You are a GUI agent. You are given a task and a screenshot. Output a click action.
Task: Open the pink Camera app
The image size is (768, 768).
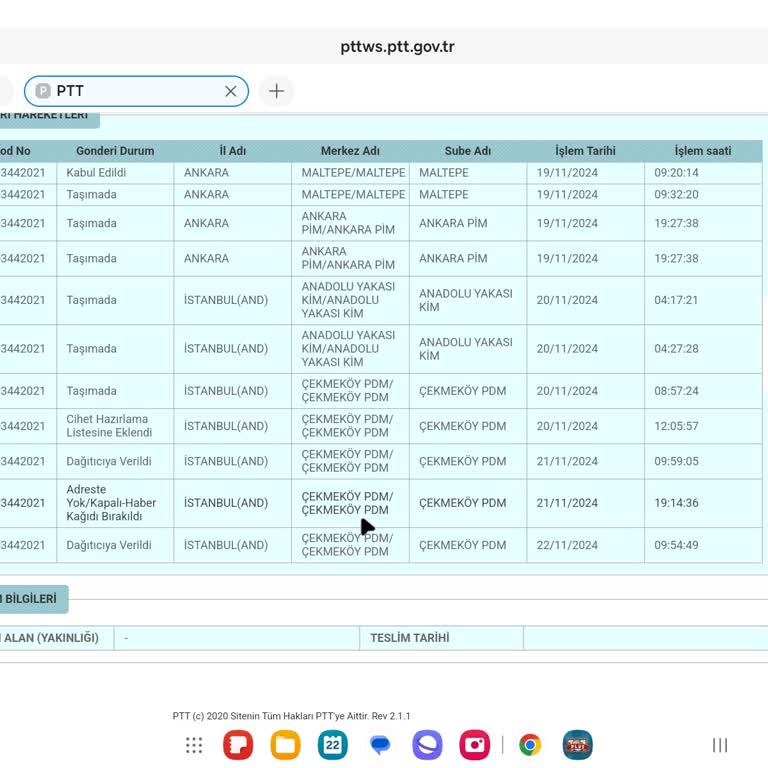[474, 745]
